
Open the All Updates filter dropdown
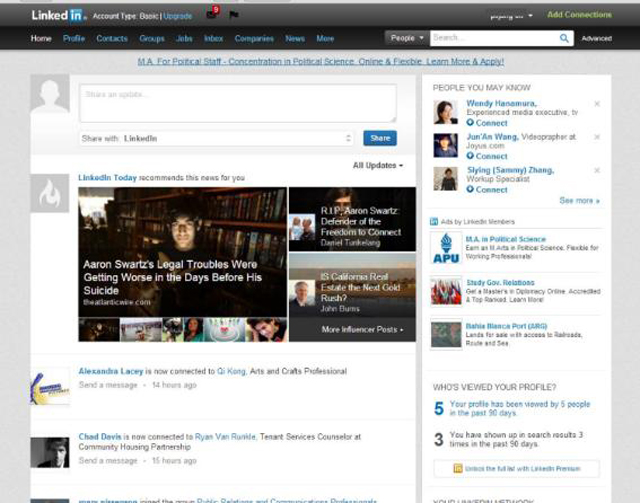tap(378, 165)
